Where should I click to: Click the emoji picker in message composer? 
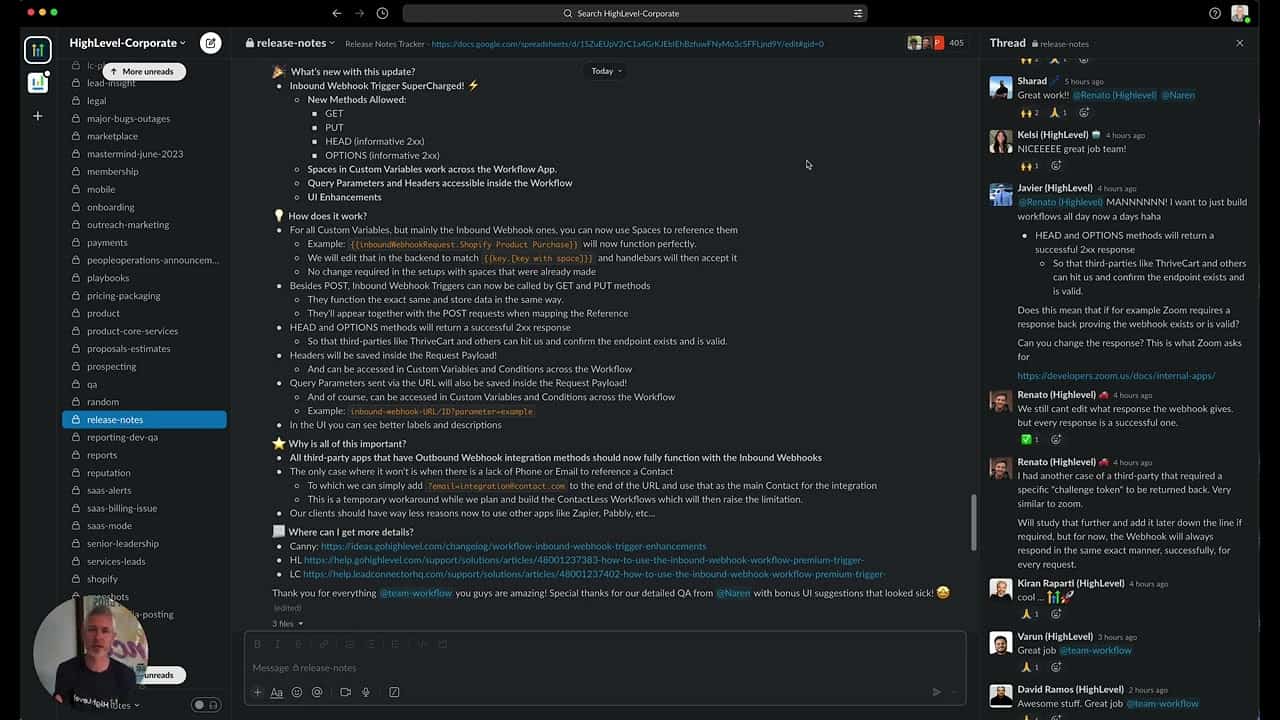pos(297,692)
